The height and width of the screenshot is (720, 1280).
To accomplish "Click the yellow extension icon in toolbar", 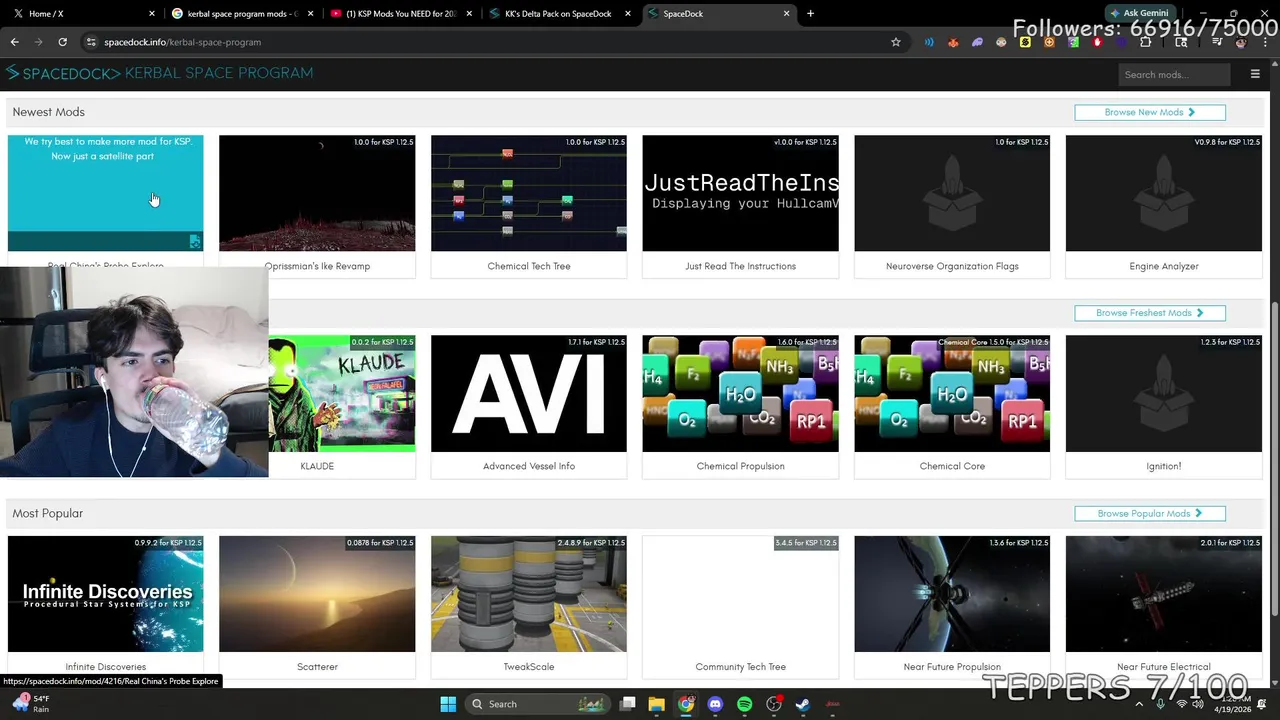I will [1025, 42].
